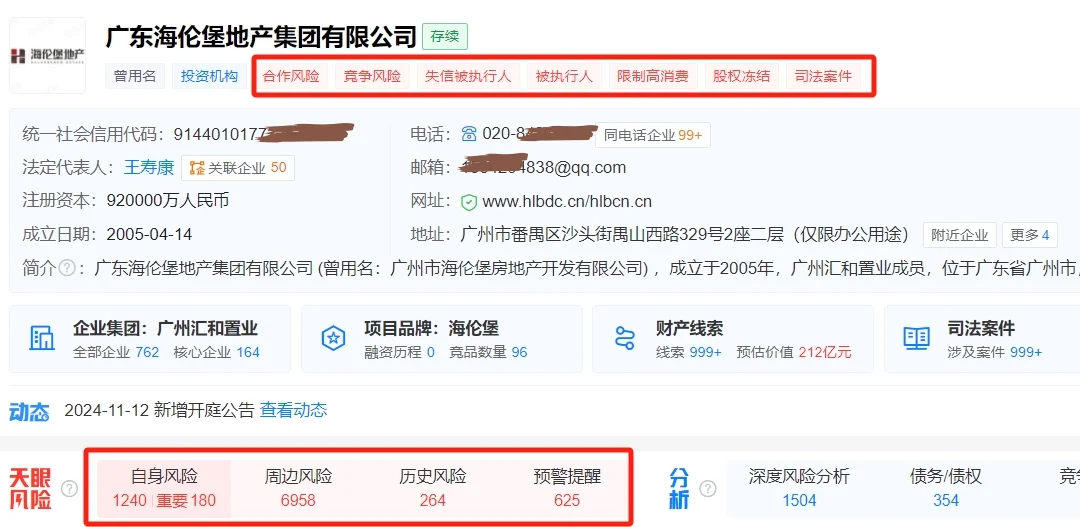The height and width of the screenshot is (527, 1080).
Task: Click the 存续 status badge
Action: [445, 37]
